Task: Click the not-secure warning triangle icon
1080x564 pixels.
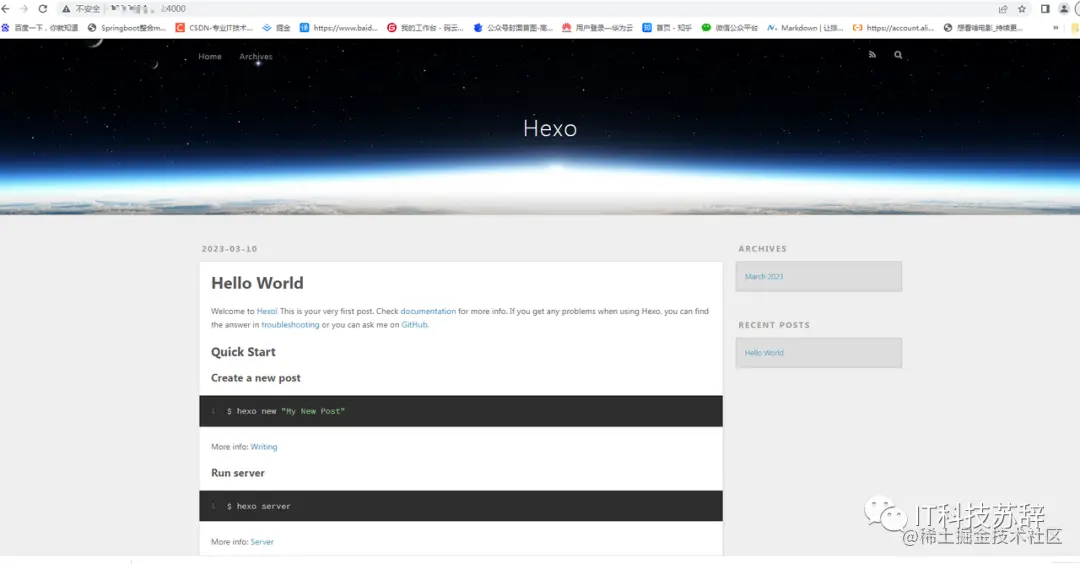Action: pos(66,9)
